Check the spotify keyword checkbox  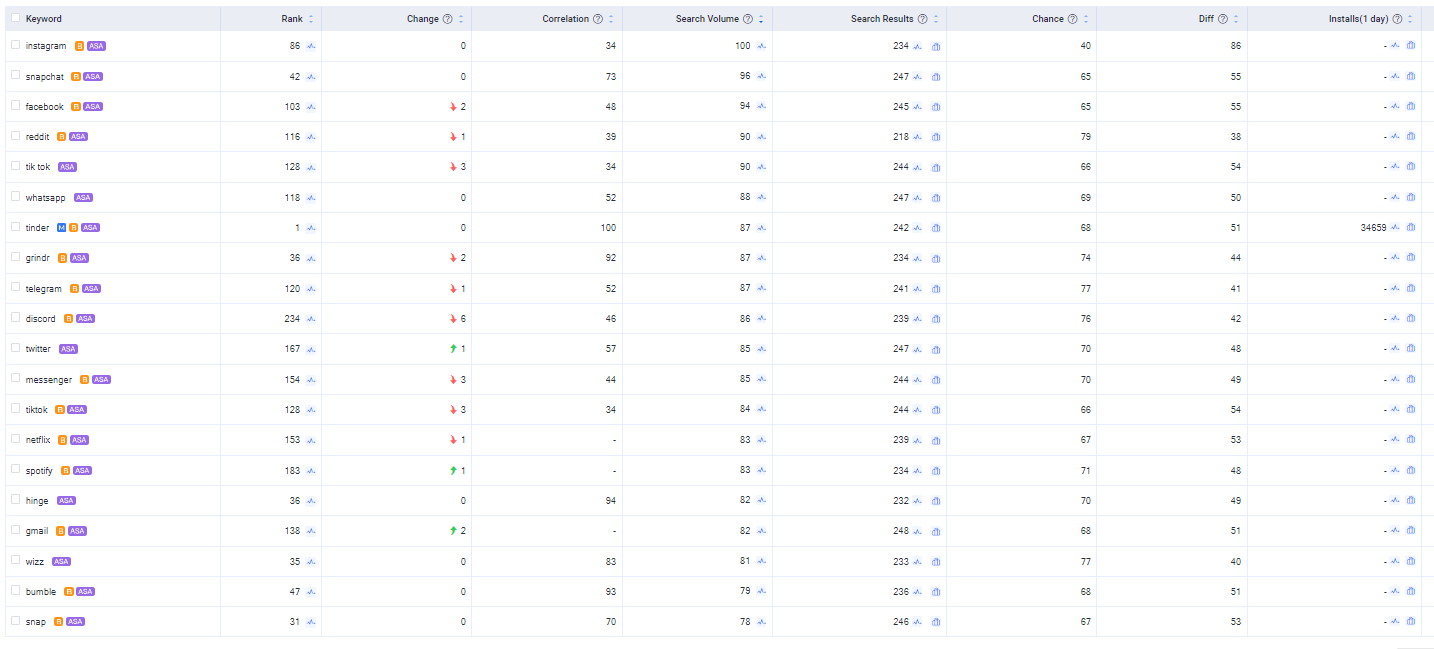pyautogui.click(x=15, y=469)
